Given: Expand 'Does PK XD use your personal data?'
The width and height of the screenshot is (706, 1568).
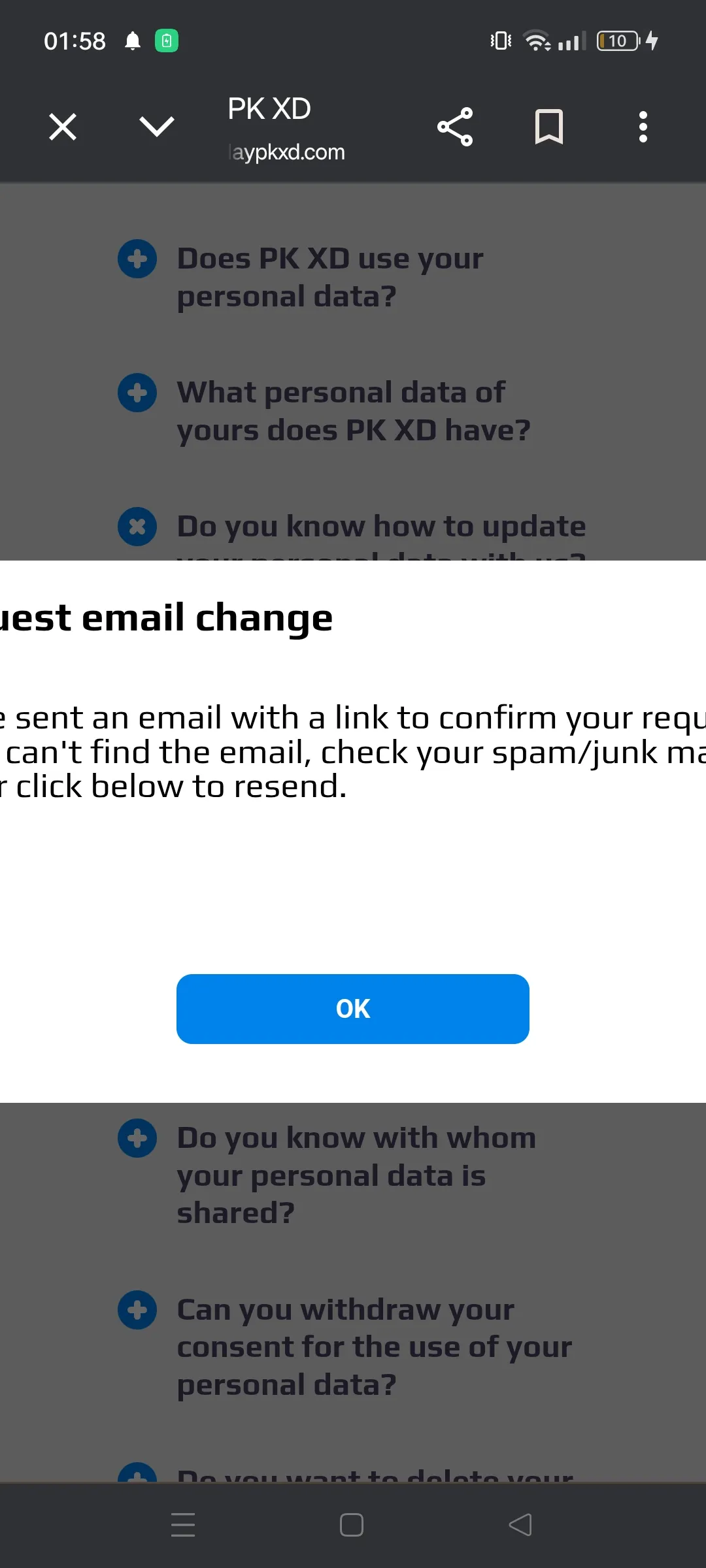Looking at the screenshot, I should pos(137,259).
